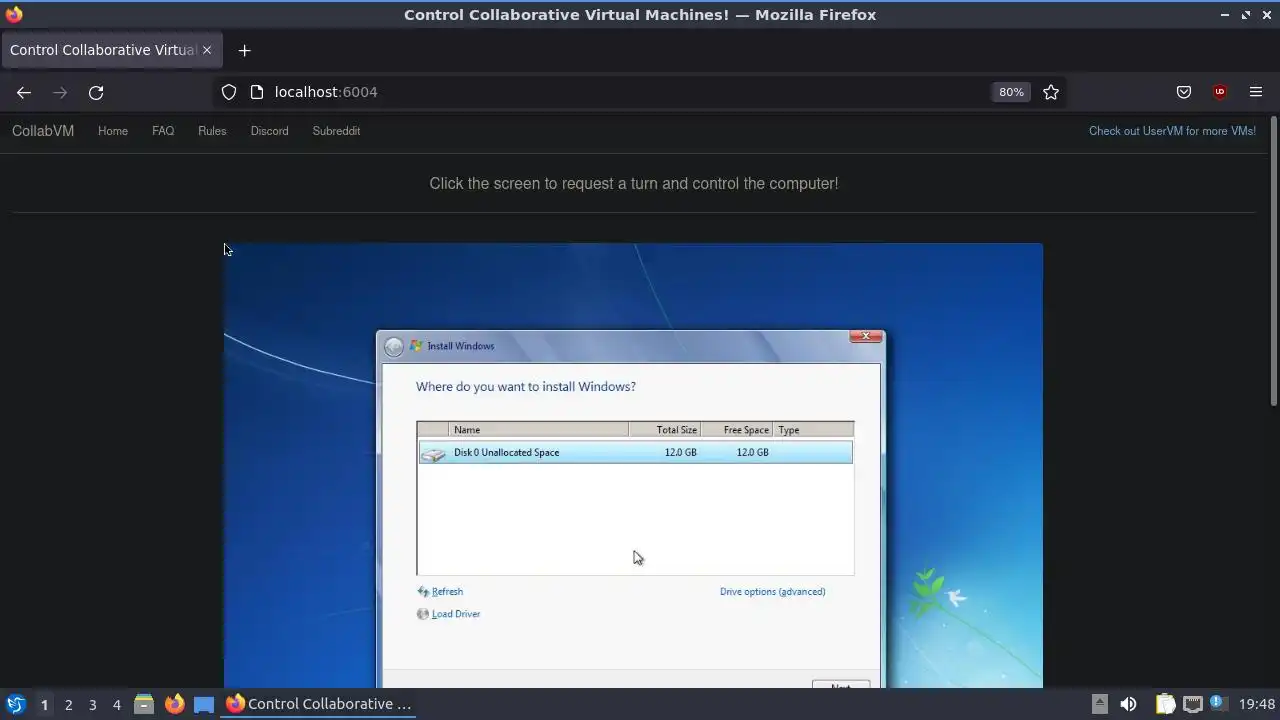
Task: Open the CollabVM brand link
Action: pyautogui.click(x=43, y=131)
